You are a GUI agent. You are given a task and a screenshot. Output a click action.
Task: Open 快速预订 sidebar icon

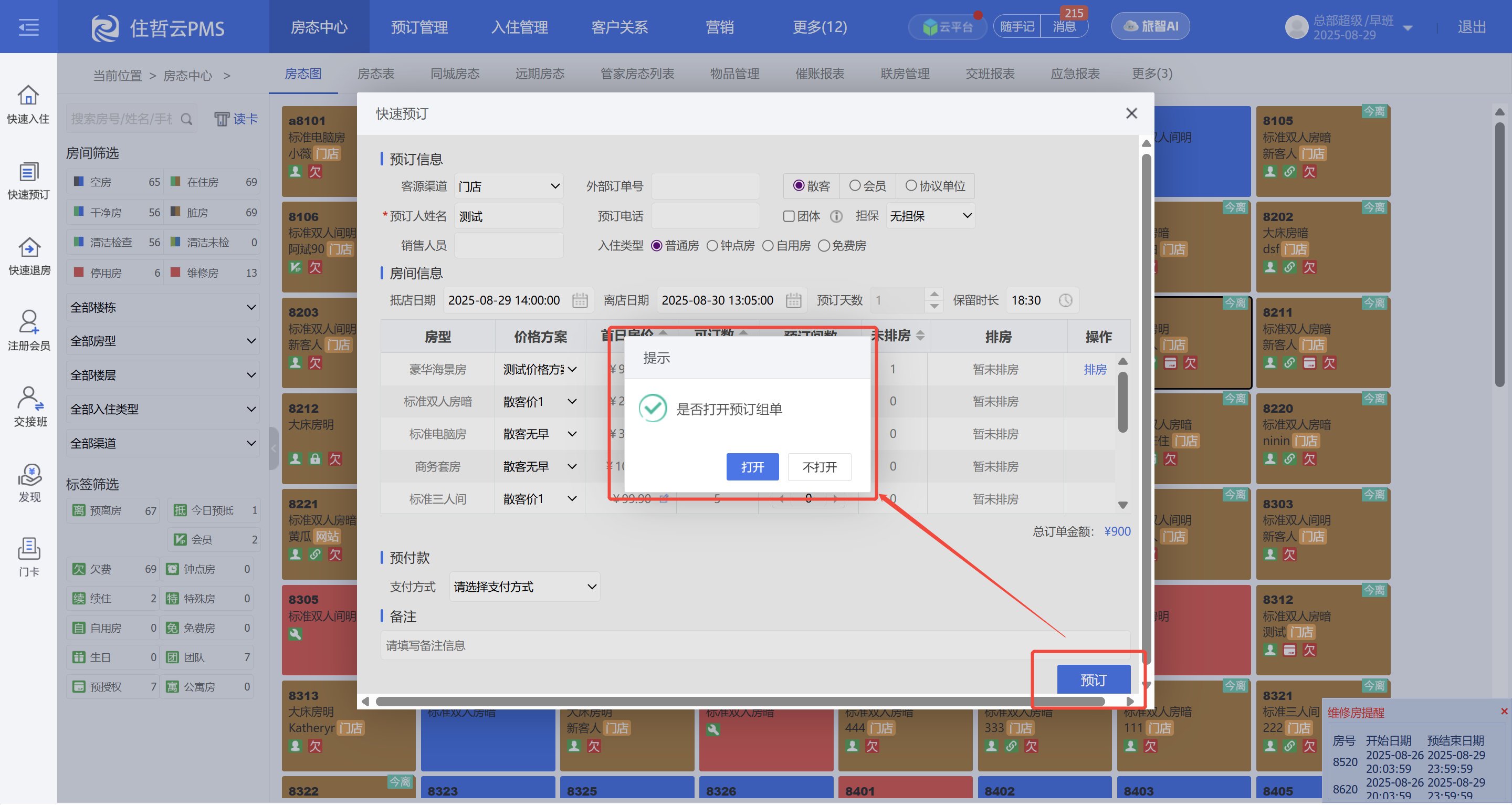[28, 181]
